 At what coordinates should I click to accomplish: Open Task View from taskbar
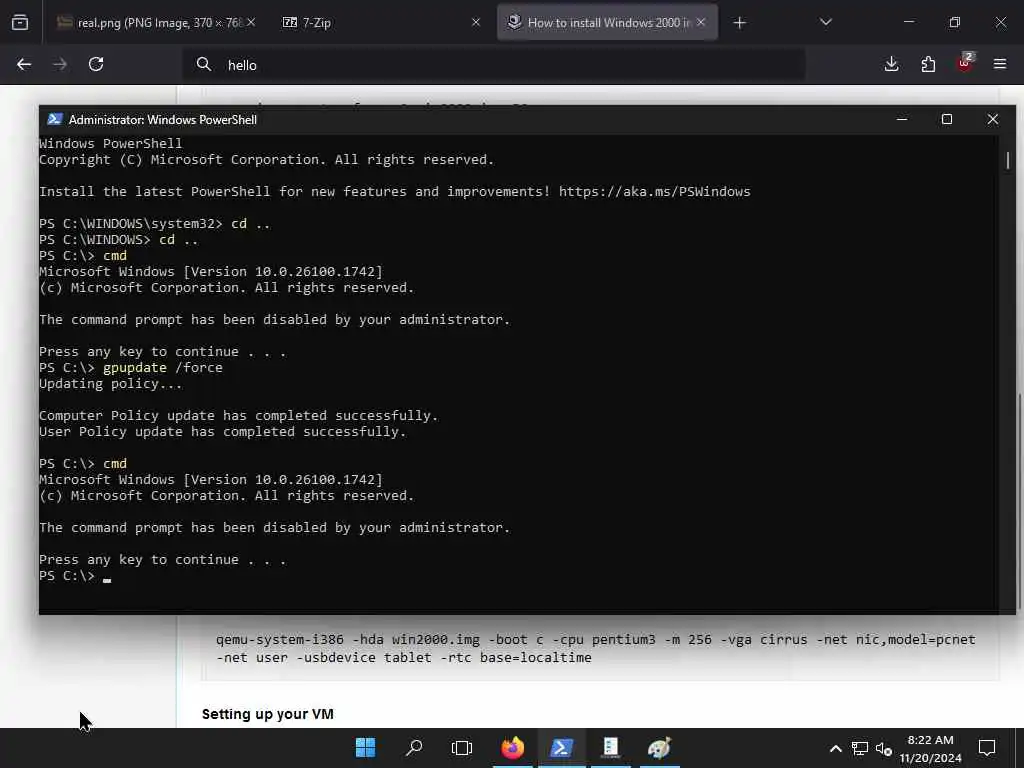pyautogui.click(x=462, y=748)
